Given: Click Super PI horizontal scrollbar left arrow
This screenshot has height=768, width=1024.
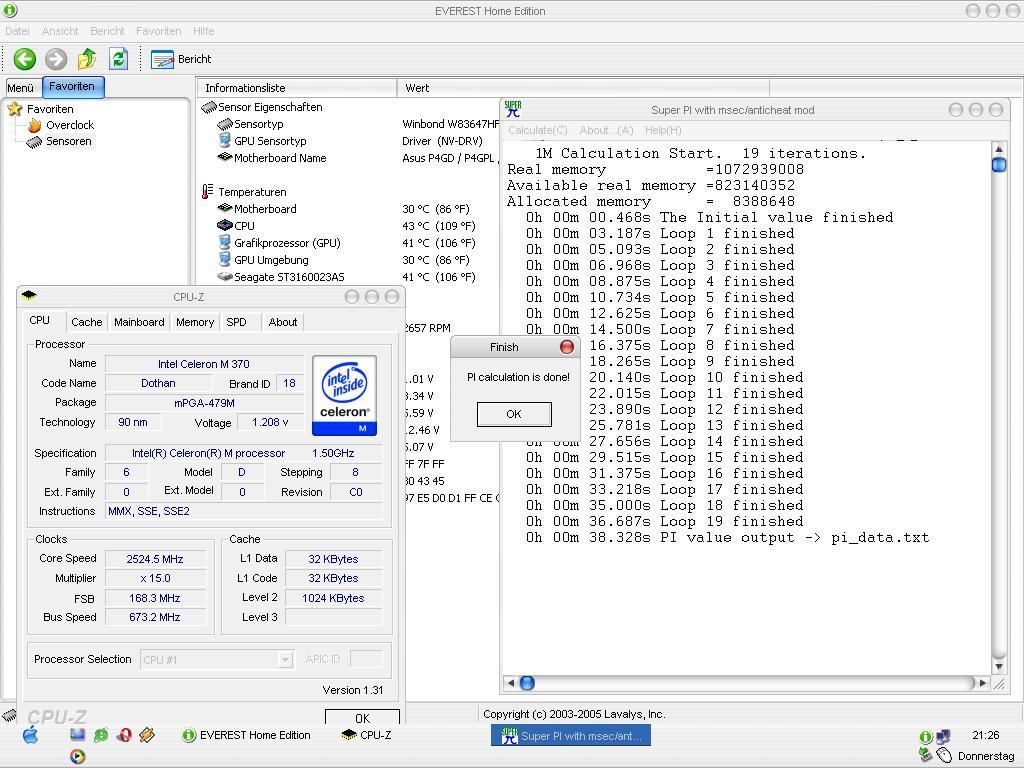Looking at the screenshot, I should (511, 683).
